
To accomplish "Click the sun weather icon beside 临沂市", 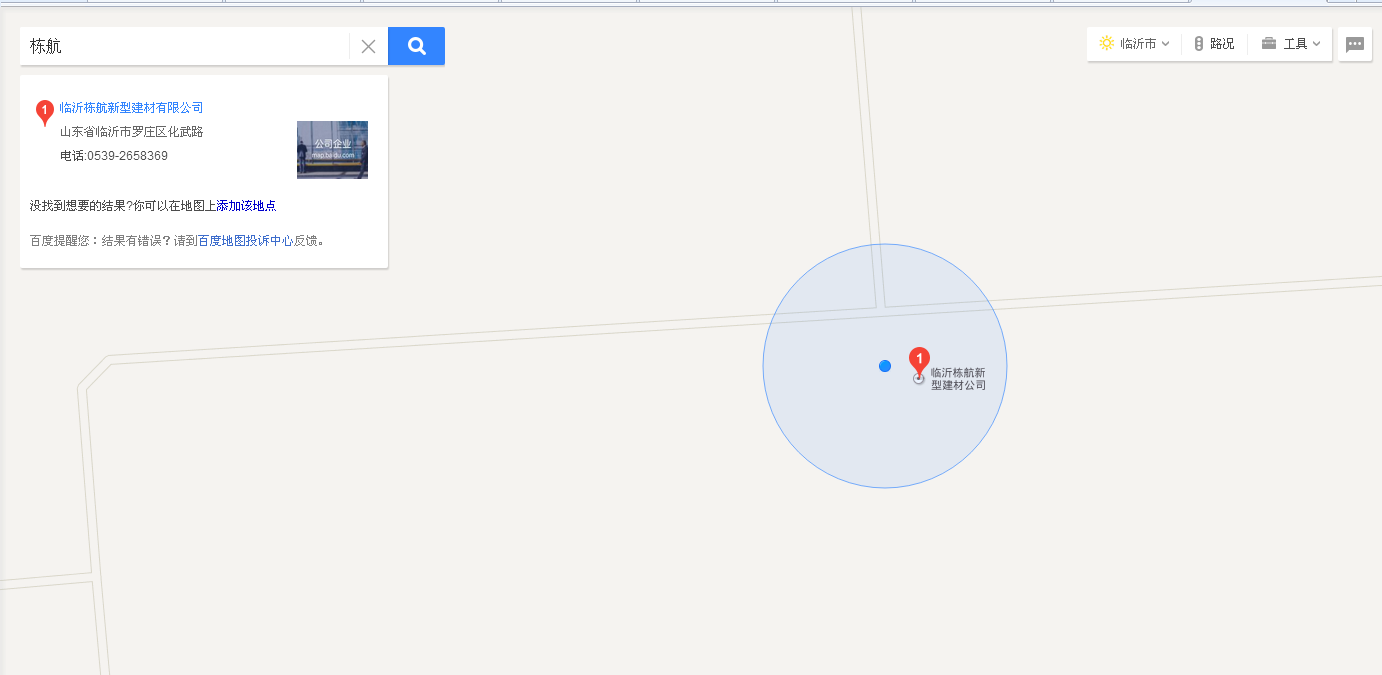I will (x=1106, y=44).
